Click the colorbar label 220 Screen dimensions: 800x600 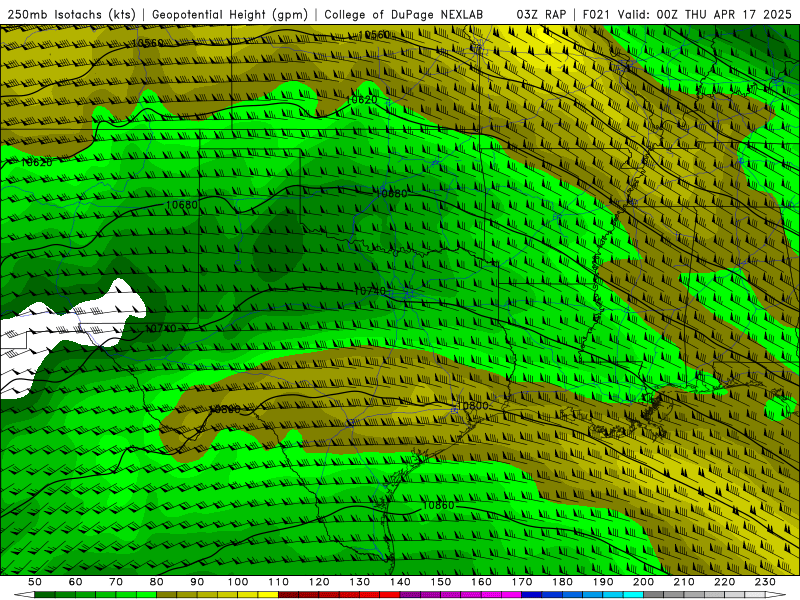(x=724, y=582)
